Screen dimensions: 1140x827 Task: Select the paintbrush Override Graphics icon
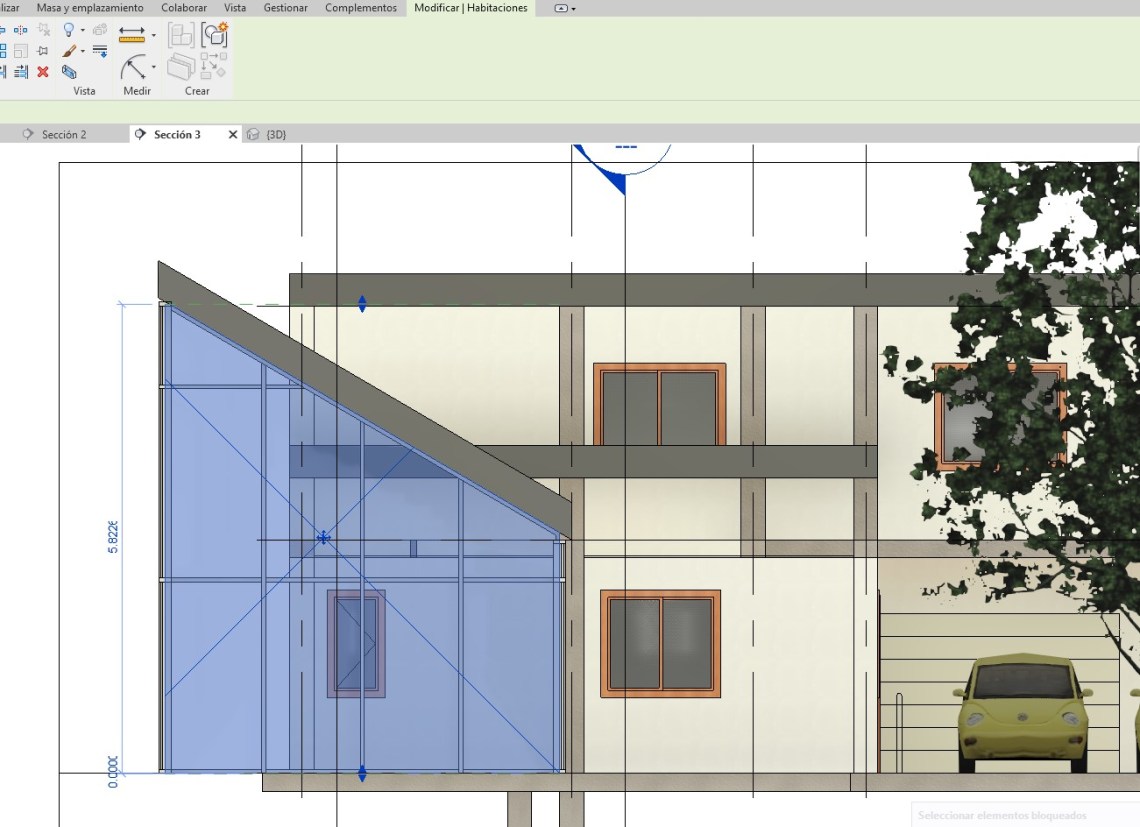click(68, 51)
